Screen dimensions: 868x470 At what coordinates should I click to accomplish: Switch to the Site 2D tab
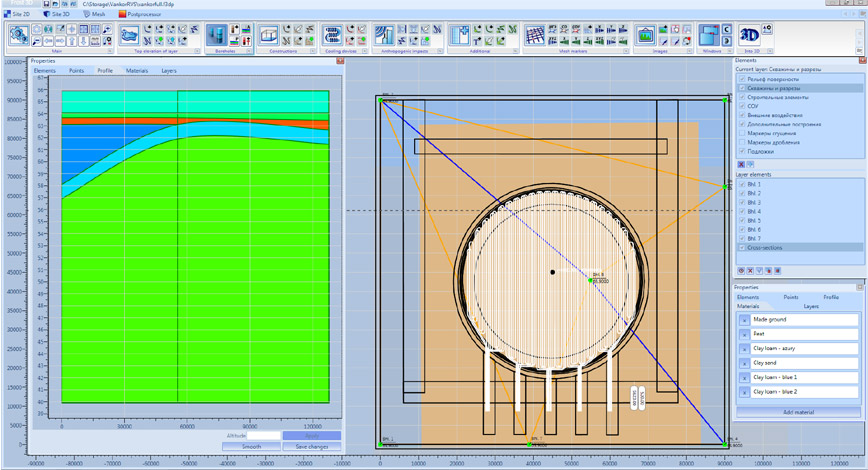pyautogui.click(x=18, y=14)
